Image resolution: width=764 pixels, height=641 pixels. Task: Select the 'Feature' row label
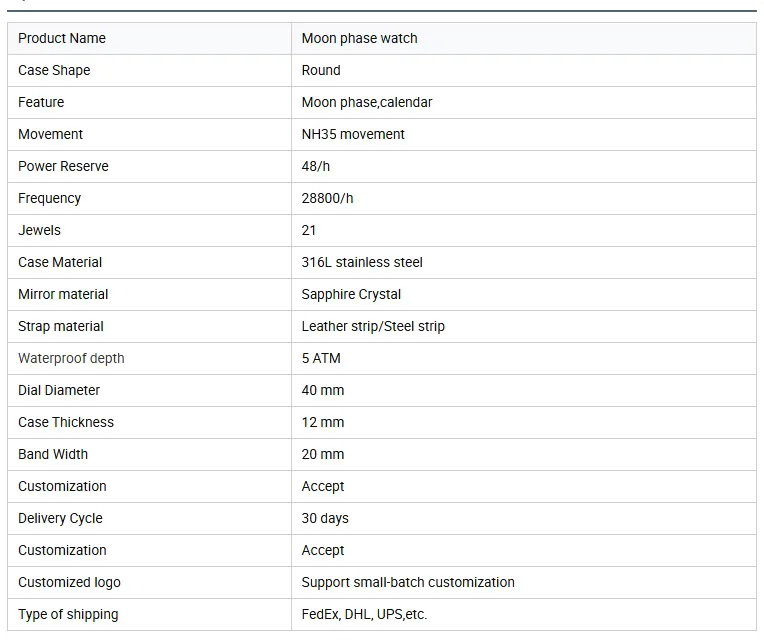click(x=41, y=102)
